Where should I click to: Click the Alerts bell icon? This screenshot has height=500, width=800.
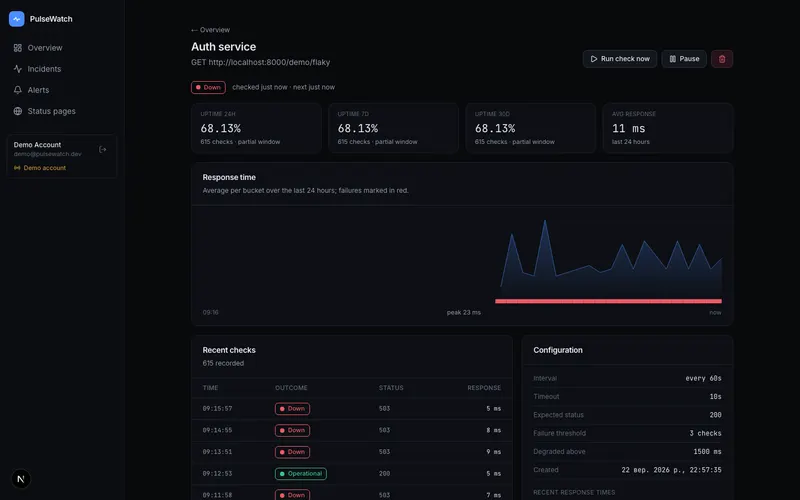pyautogui.click(x=18, y=90)
